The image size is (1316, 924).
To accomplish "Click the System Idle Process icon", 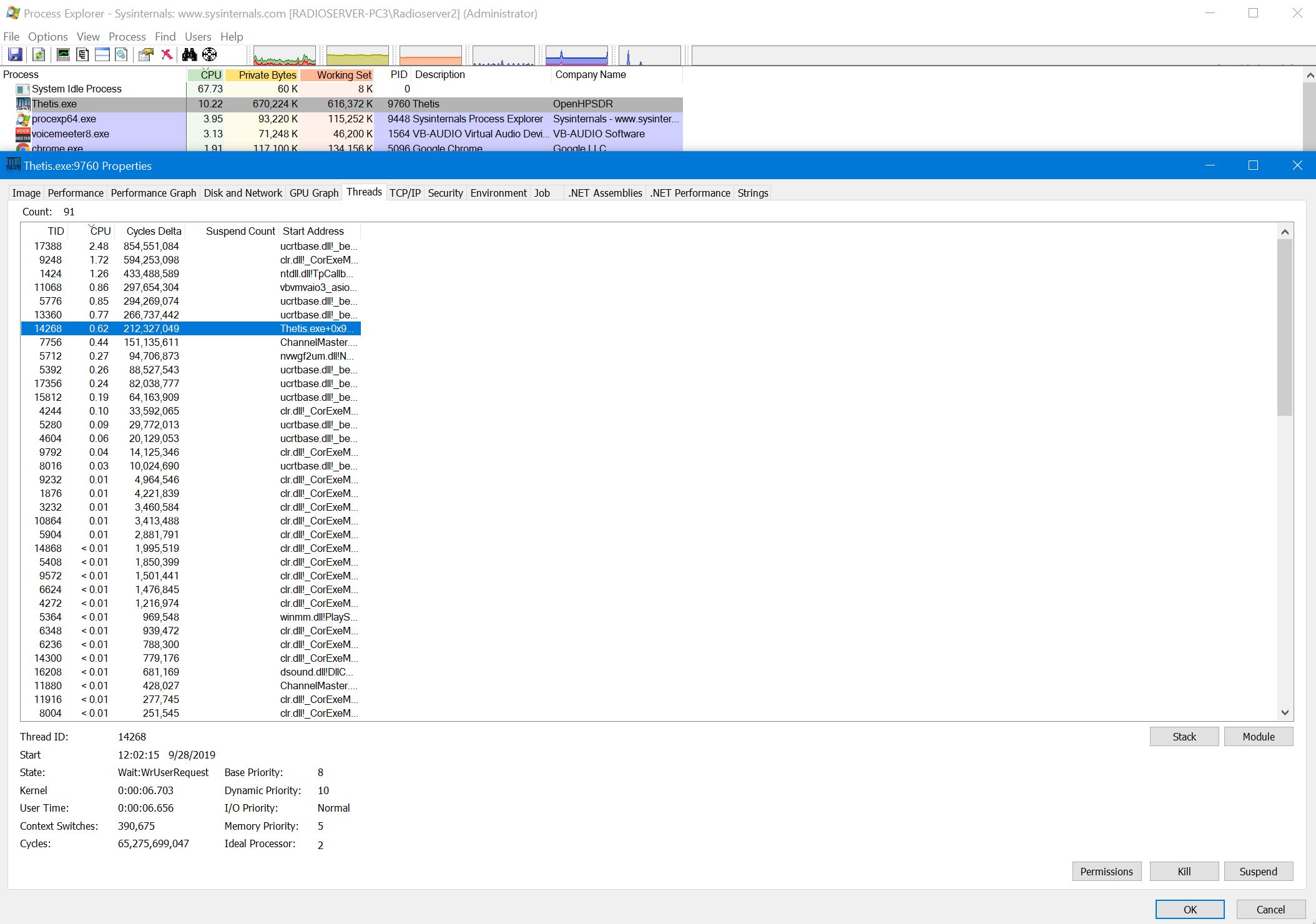I will click(23, 89).
